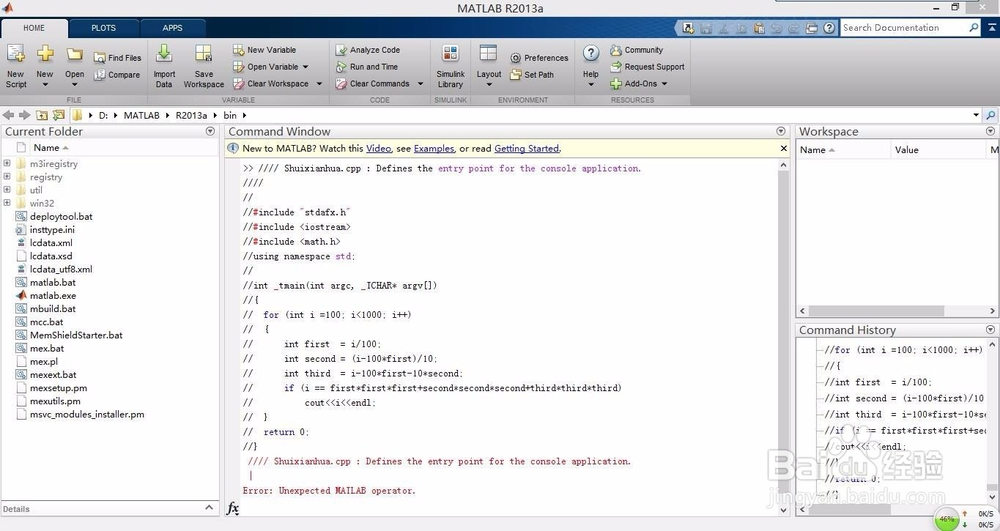Open Command History actions menu
Screen dimensions: 1000x531
click(x=990, y=330)
